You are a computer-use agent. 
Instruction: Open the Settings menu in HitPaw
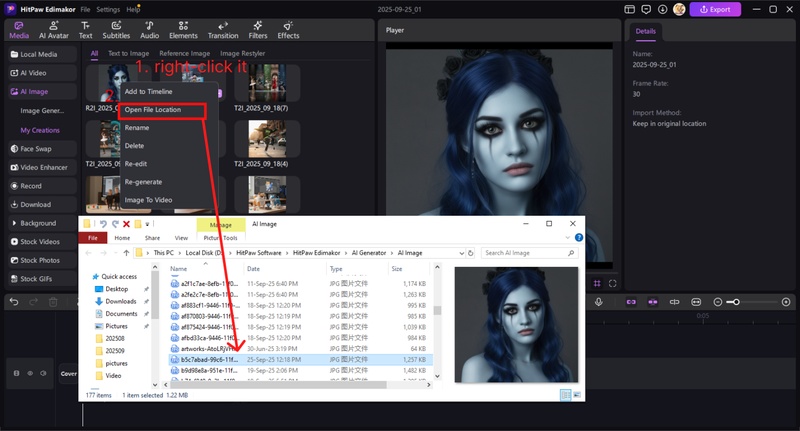pyautogui.click(x=108, y=9)
